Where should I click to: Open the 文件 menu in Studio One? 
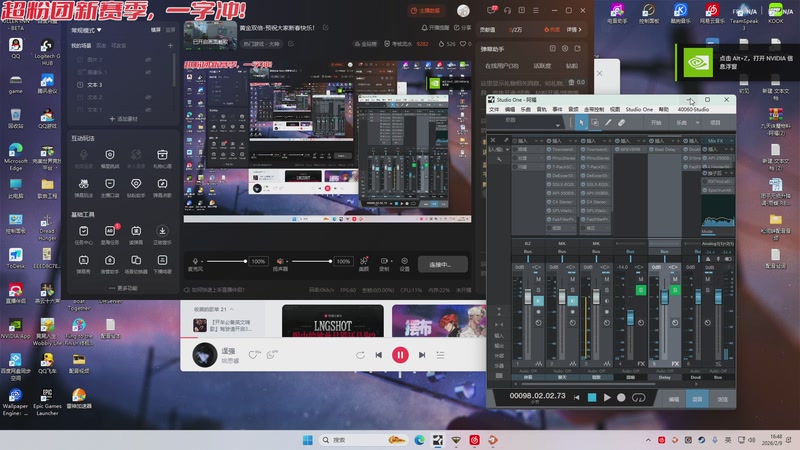(494, 109)
